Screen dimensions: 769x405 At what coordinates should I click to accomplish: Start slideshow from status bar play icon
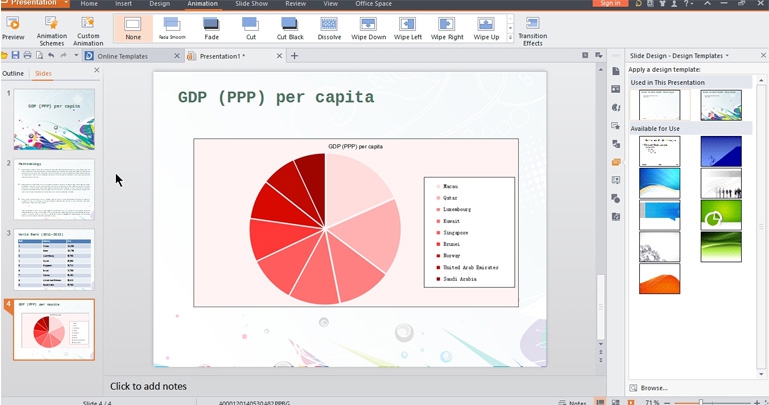tap(631, 402)
